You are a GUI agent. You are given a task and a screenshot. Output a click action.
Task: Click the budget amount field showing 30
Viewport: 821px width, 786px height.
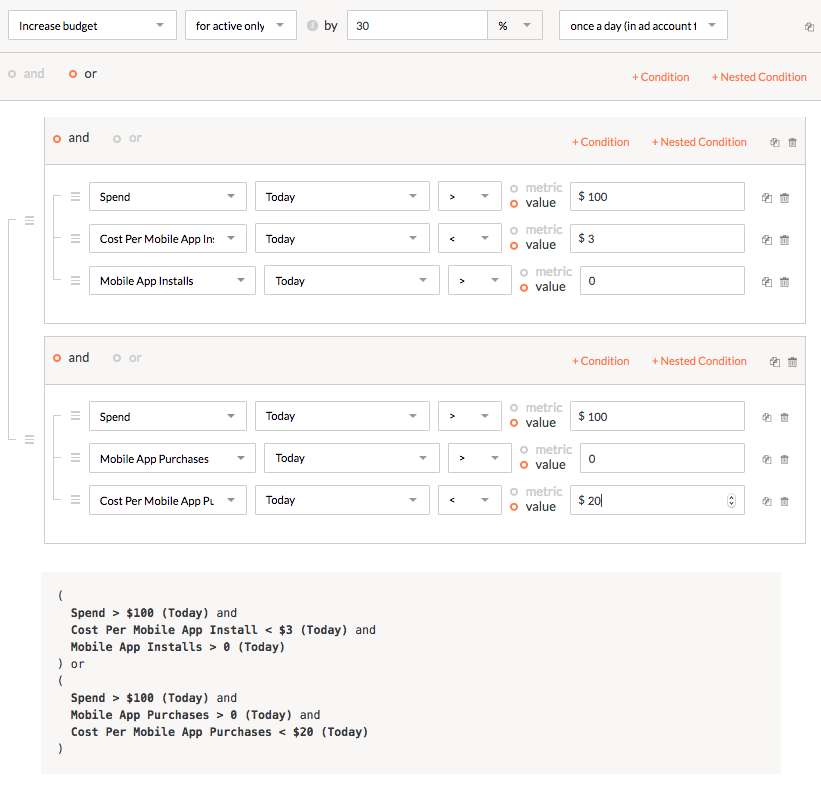(x=417, y=25)
